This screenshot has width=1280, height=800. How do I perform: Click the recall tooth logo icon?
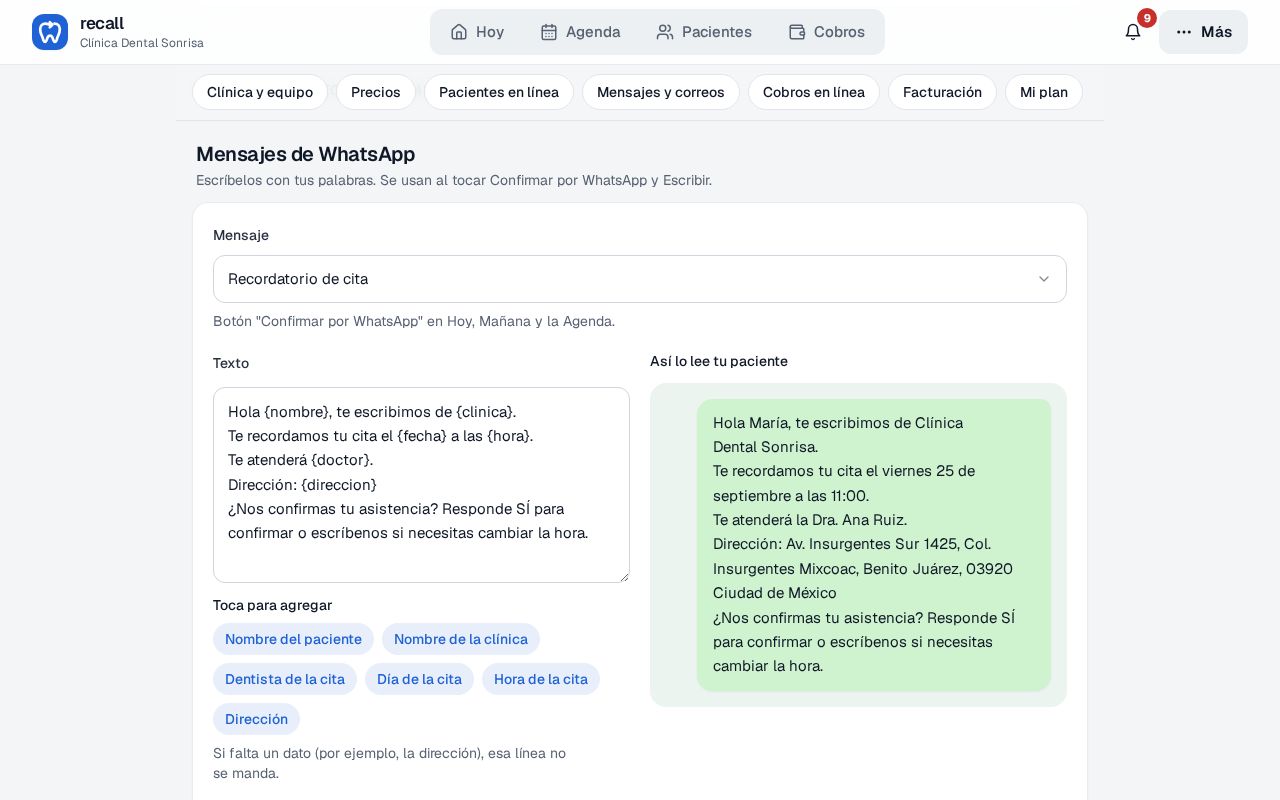[50, 32]
